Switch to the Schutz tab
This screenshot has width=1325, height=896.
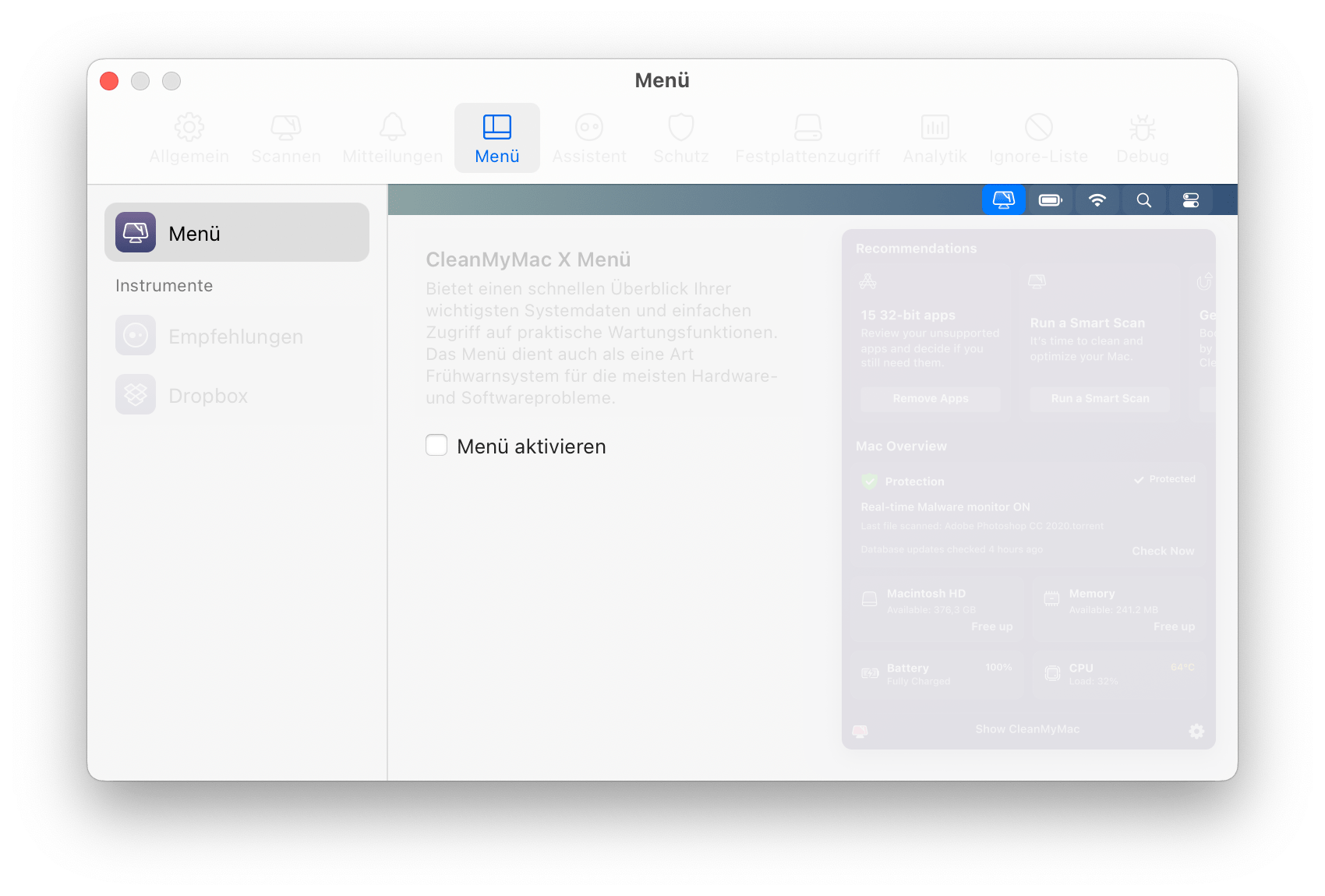pos(681,138)
